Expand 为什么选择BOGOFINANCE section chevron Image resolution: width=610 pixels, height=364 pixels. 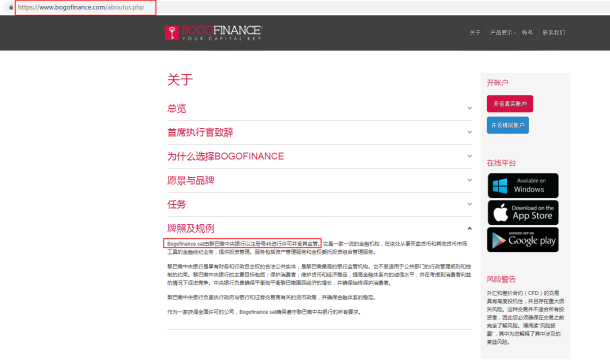pyautogui.click(x=470, y=156)
